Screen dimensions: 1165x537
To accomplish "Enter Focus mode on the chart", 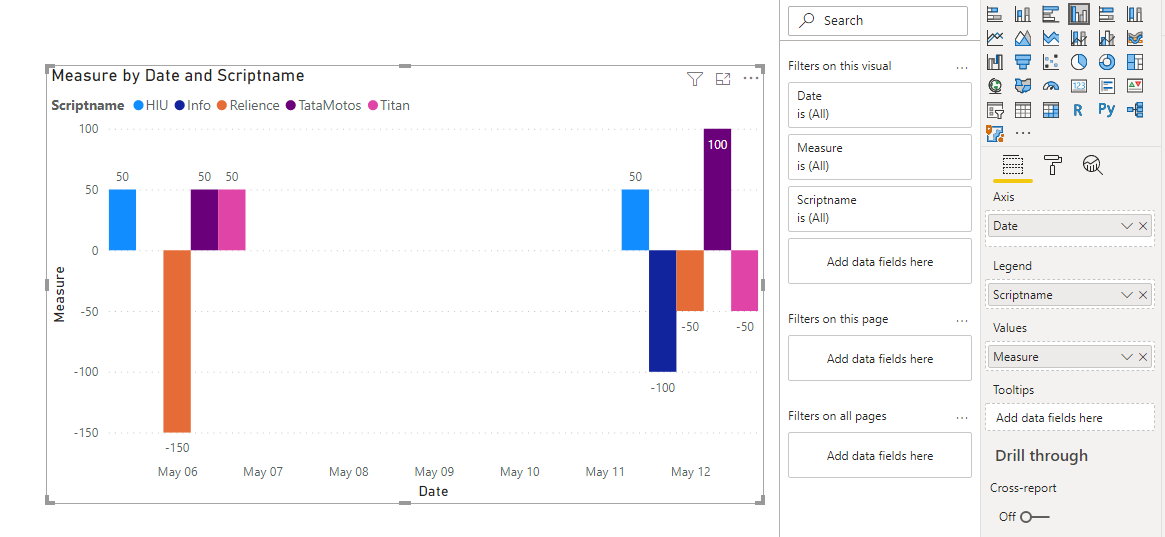I will point(723,79).
